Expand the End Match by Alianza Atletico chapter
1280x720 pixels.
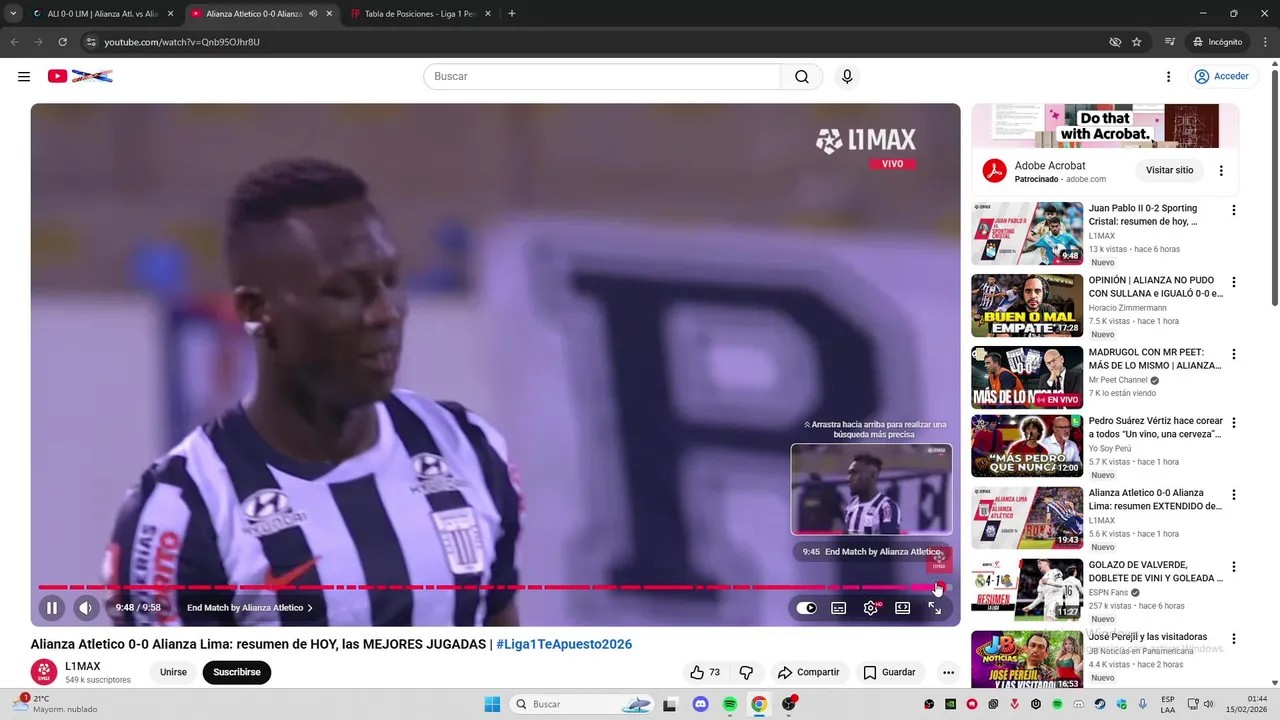click(250, 608)
